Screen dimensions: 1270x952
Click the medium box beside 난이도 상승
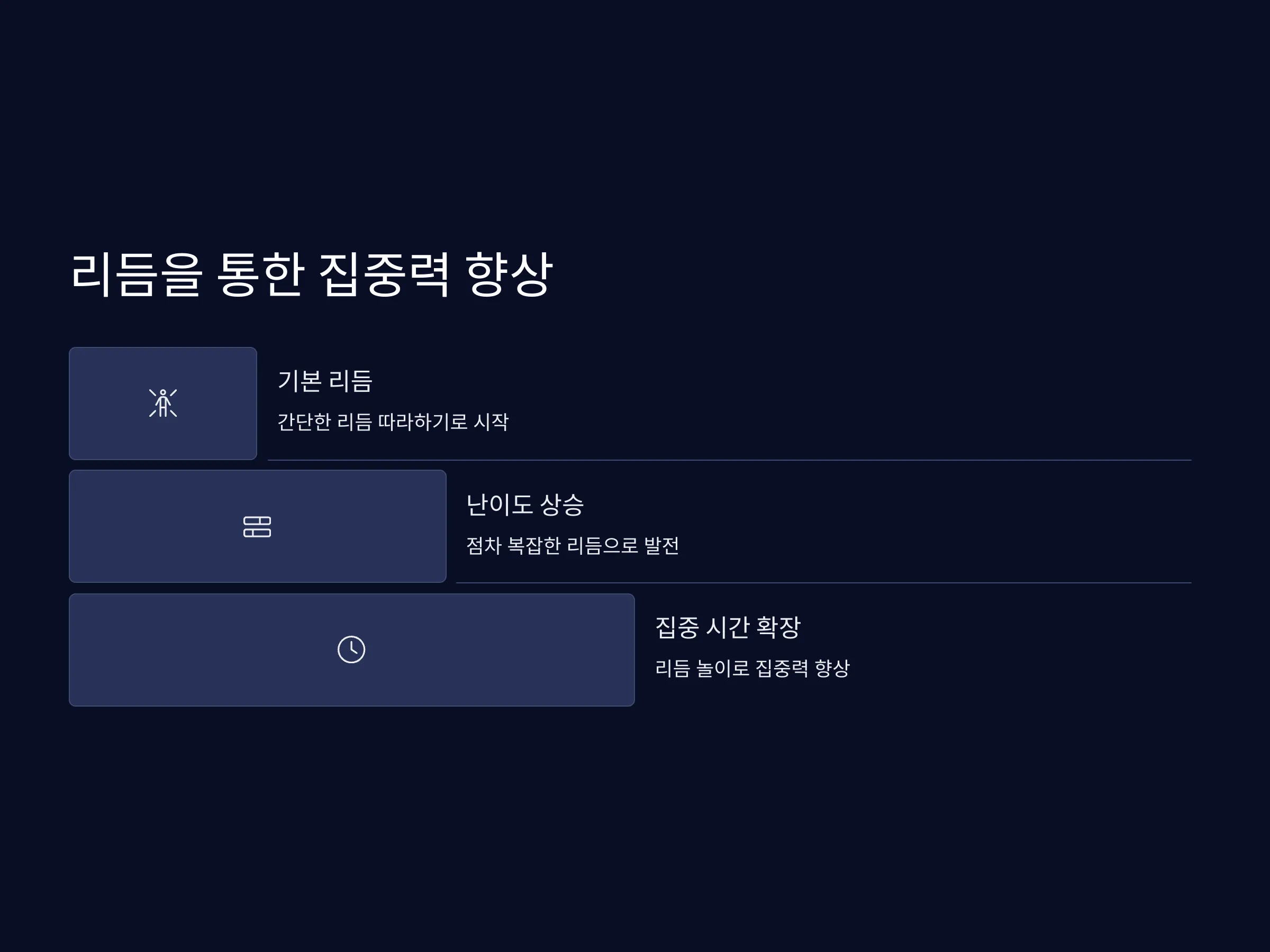[257, 526]
